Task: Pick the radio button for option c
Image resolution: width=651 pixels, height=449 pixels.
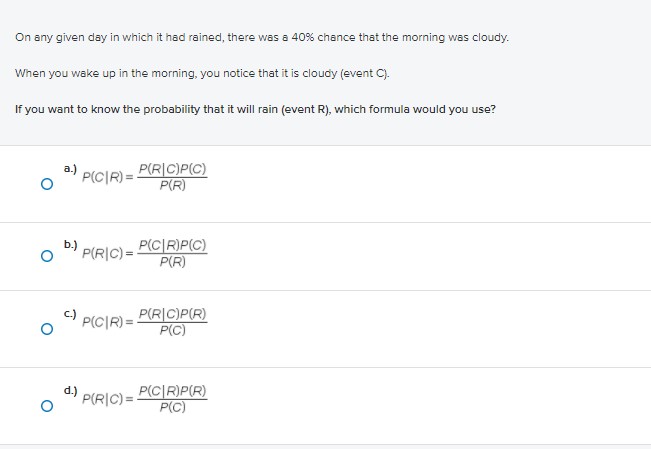Action: point(47,329)
